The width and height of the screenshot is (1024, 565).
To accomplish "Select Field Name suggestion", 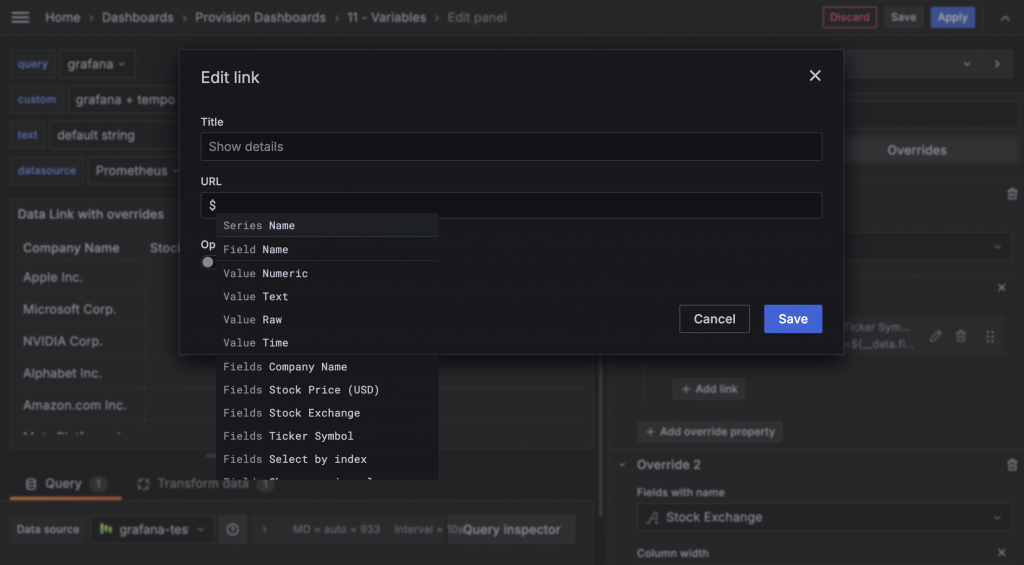I will click(327, 250).
